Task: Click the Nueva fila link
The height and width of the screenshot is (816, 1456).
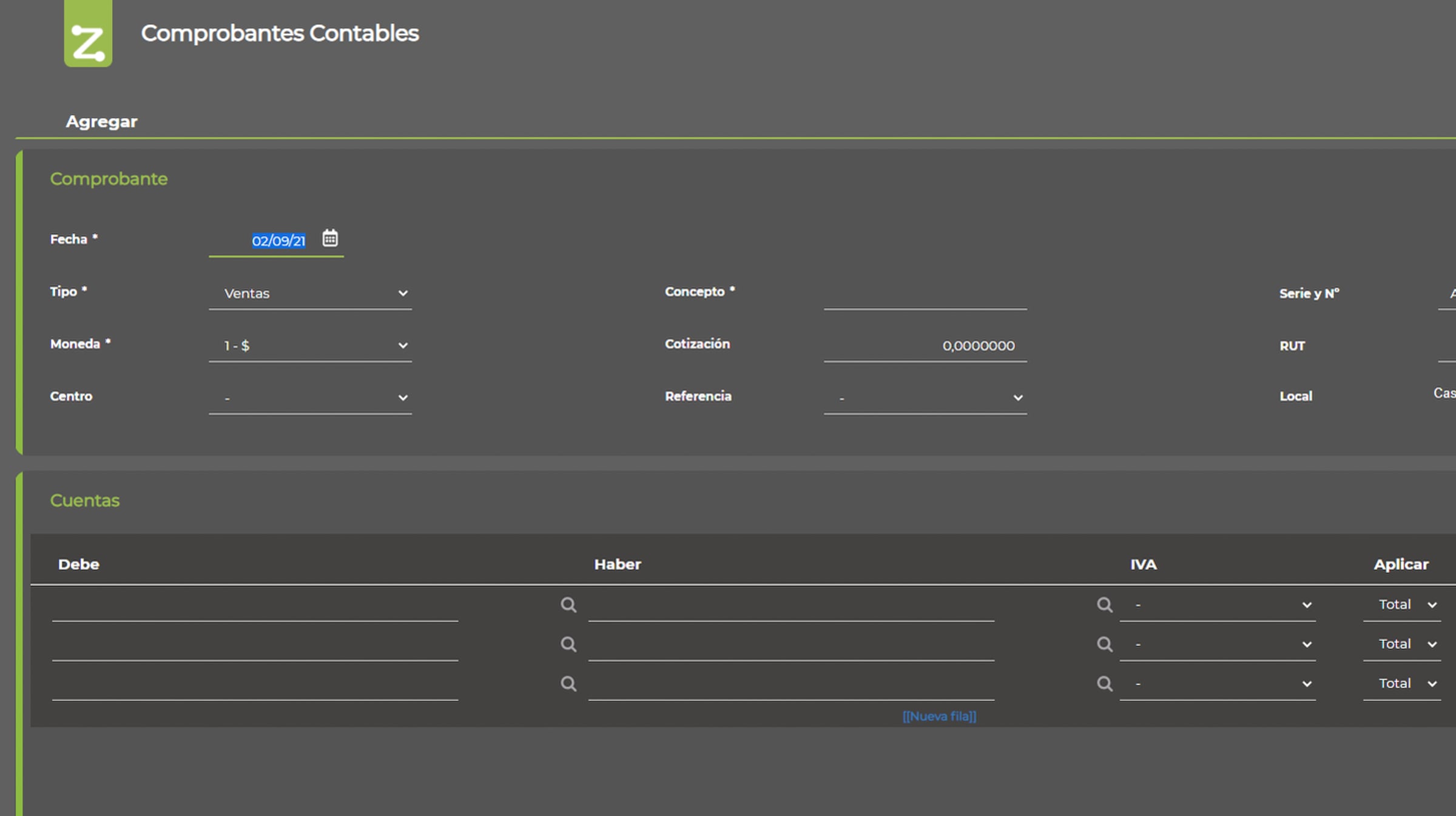Action: 939,717
